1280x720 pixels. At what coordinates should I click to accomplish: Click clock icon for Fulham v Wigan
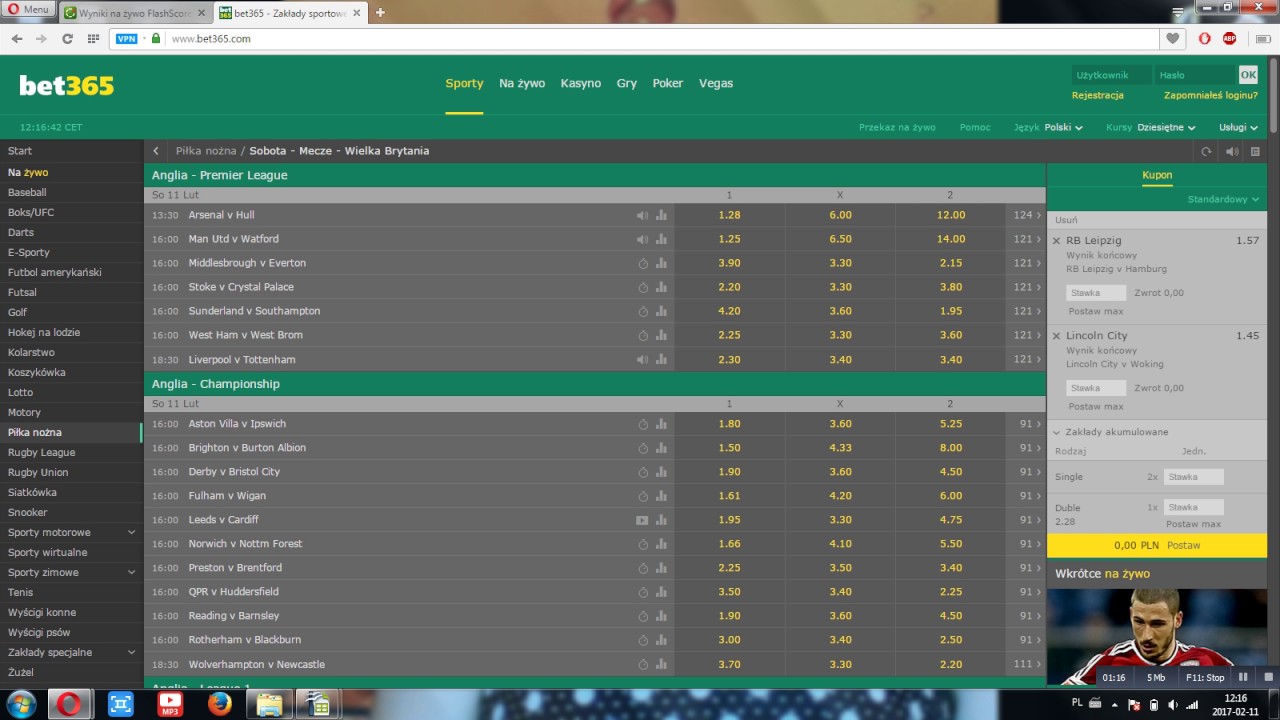click(x=643, y=496)
